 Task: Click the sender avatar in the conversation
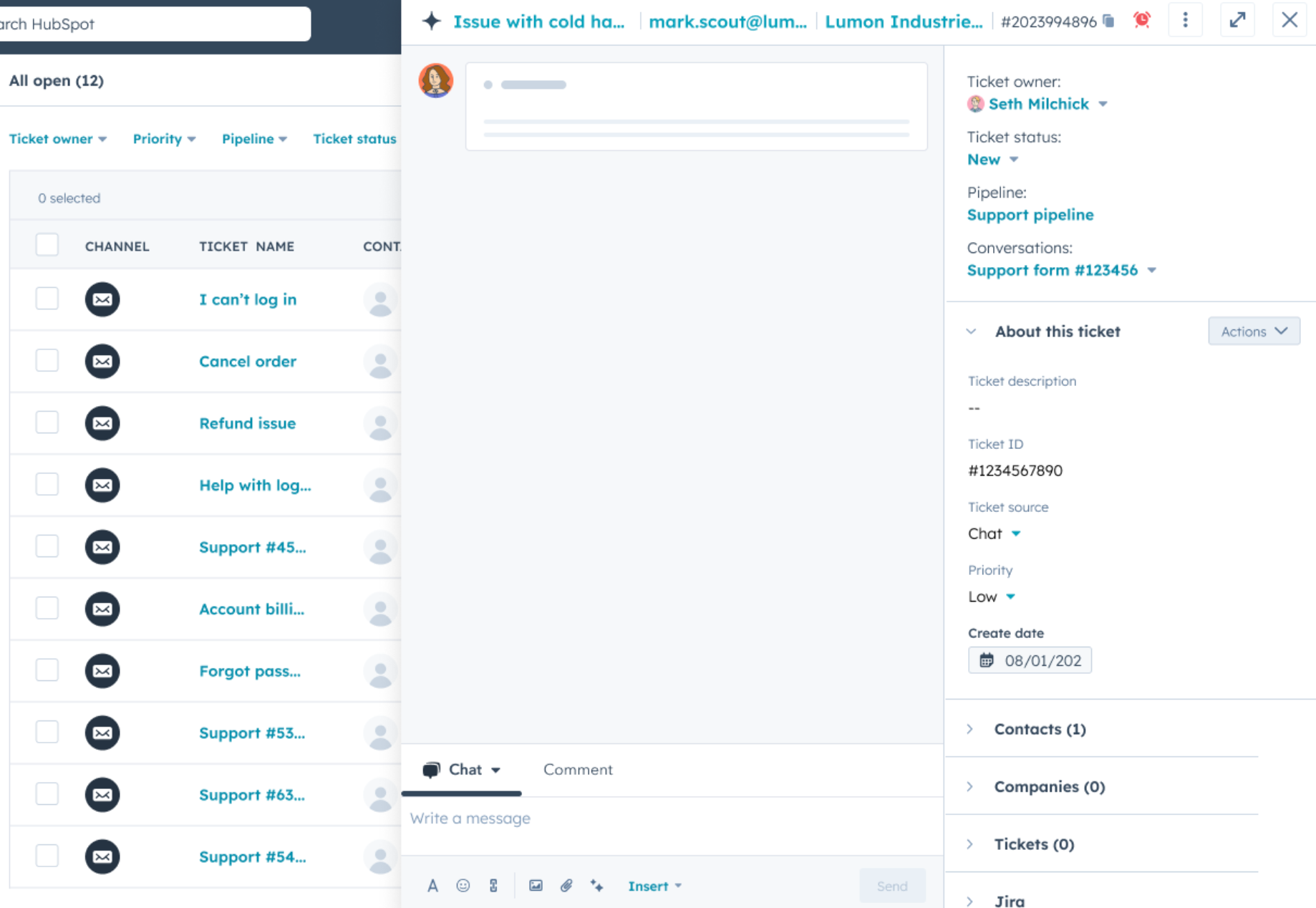(x=435, y=80)
